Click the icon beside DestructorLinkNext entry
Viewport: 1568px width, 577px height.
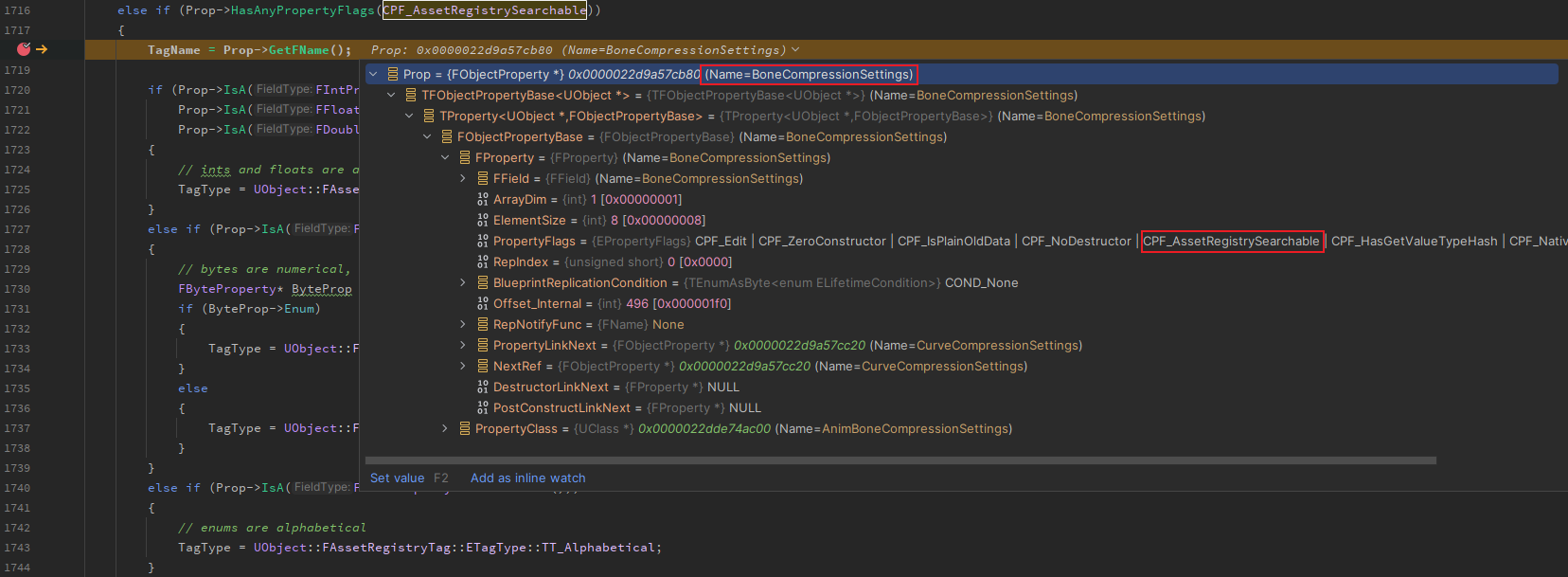[483, 387]
